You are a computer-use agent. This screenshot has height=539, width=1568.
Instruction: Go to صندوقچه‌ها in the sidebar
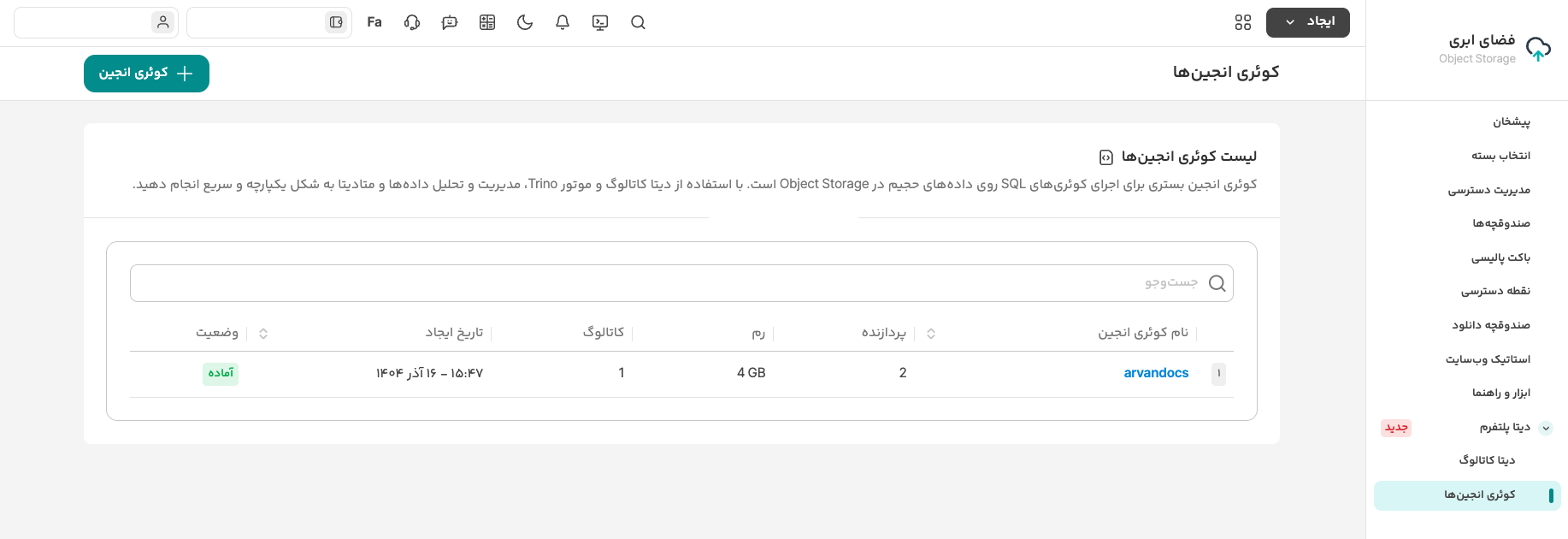[x=1500, y=223]
